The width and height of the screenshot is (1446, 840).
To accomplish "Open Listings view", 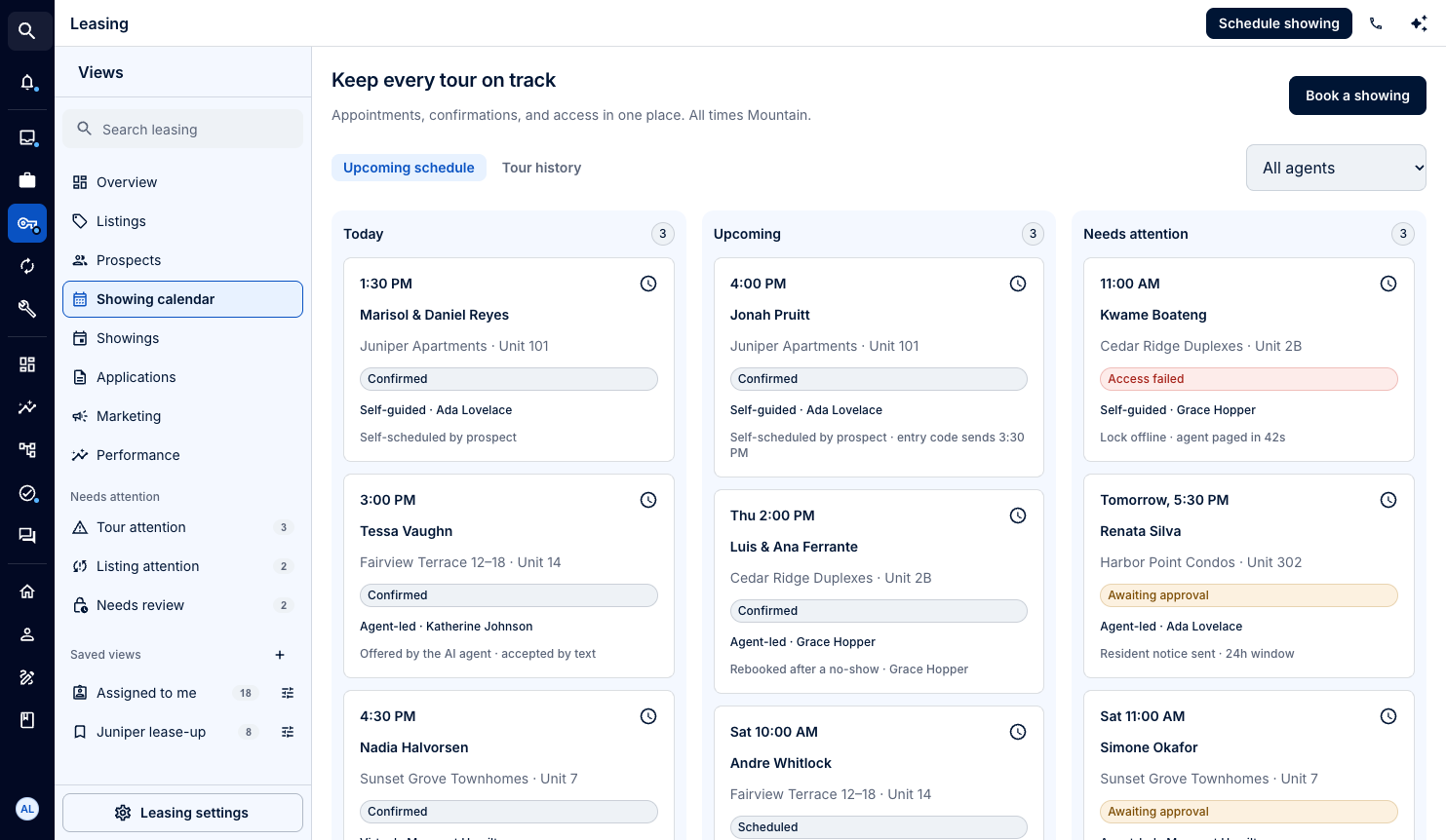I will tap(182, 221).
